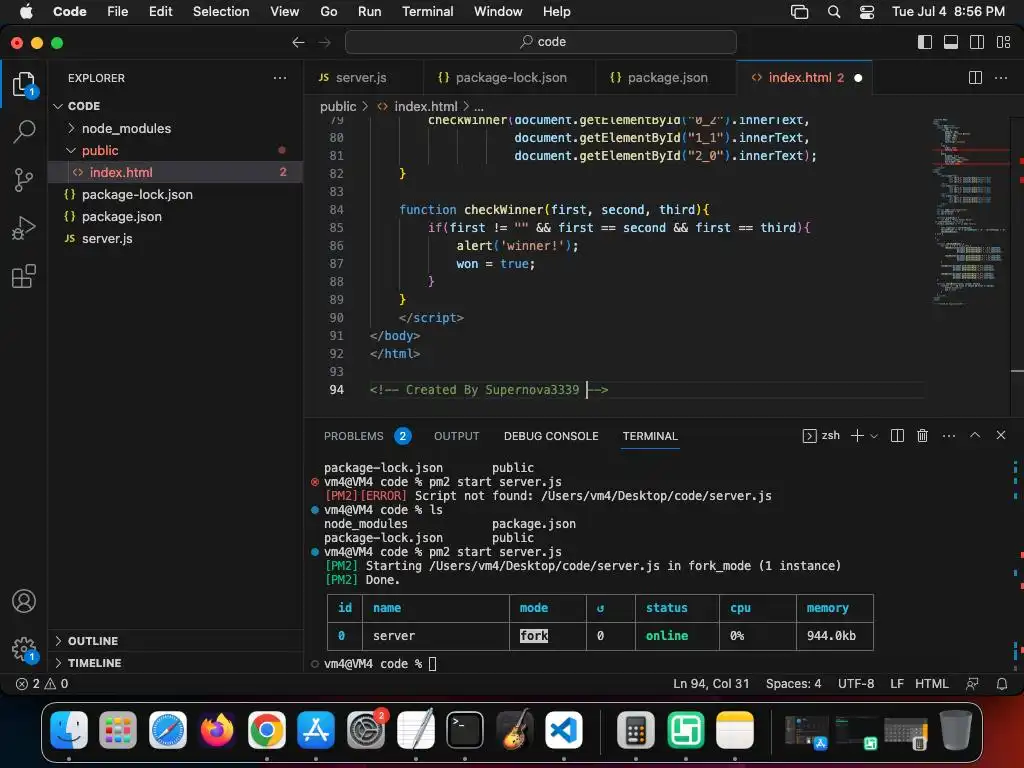Open the Run and Debug view
Viewport: 1024px width, 768px height.
tap(24, 228)
